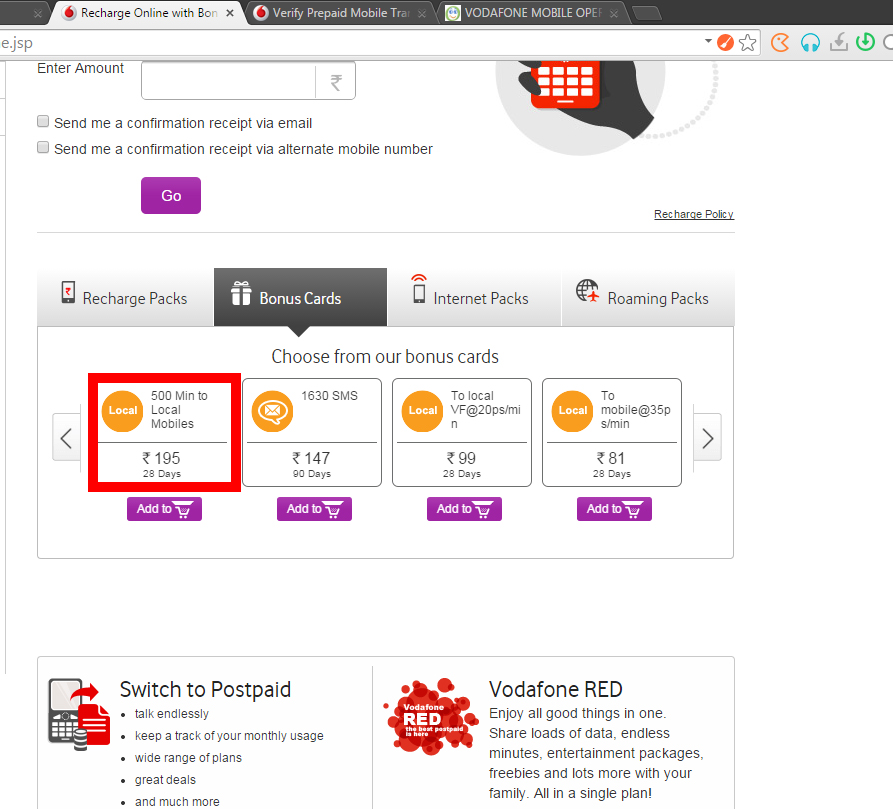Check receipt via alternate mobile number
Image resolution: width=893 pixels, height=809 pixels.
[43, 148]
